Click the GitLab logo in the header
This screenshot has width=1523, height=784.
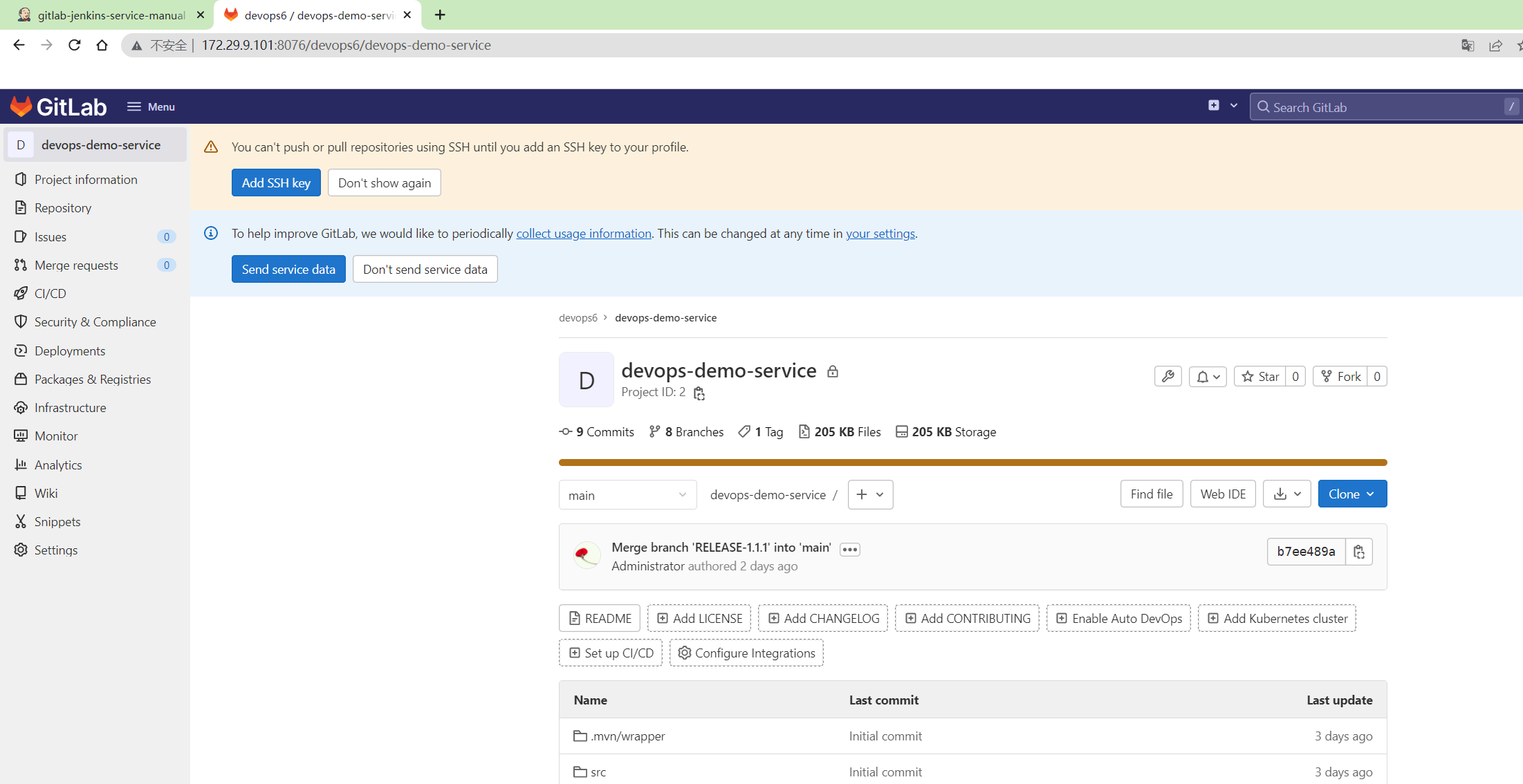(59, 106)
